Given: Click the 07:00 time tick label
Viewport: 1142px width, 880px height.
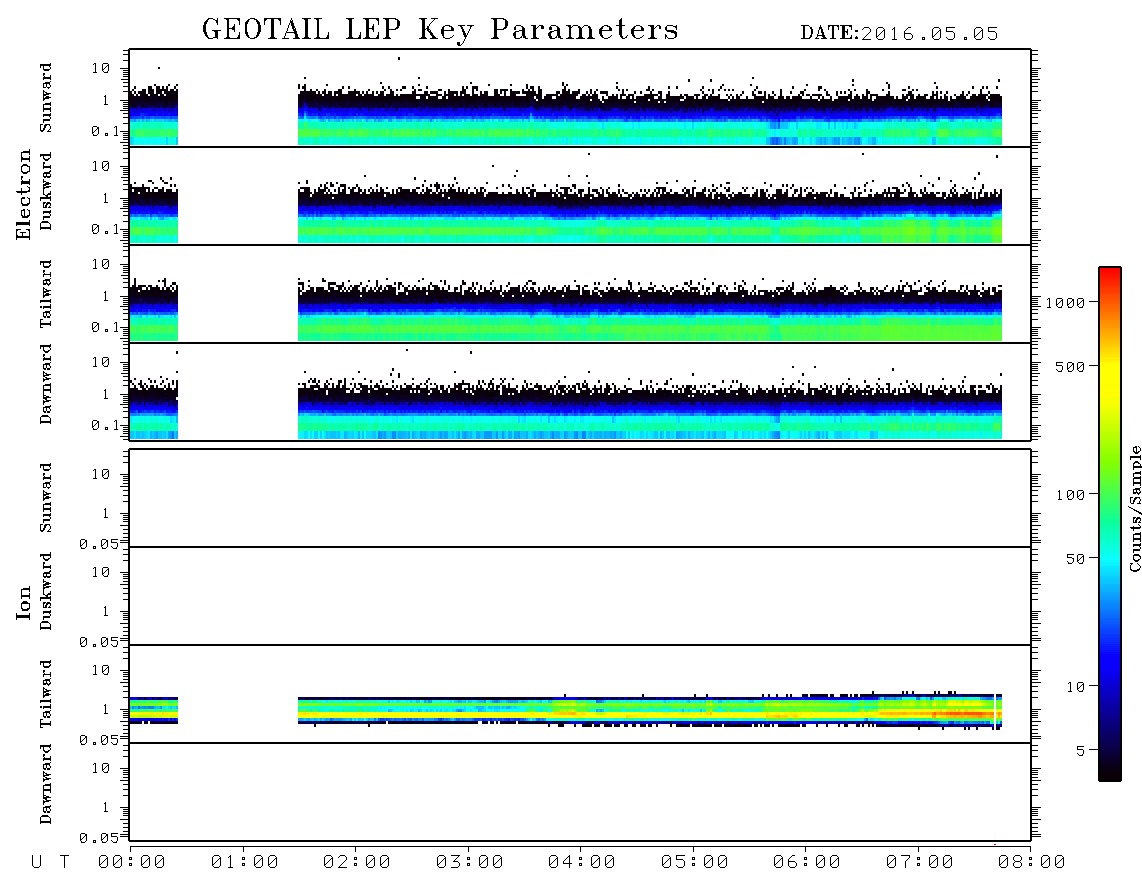Looking at the screenshot, I should (920, 863).
